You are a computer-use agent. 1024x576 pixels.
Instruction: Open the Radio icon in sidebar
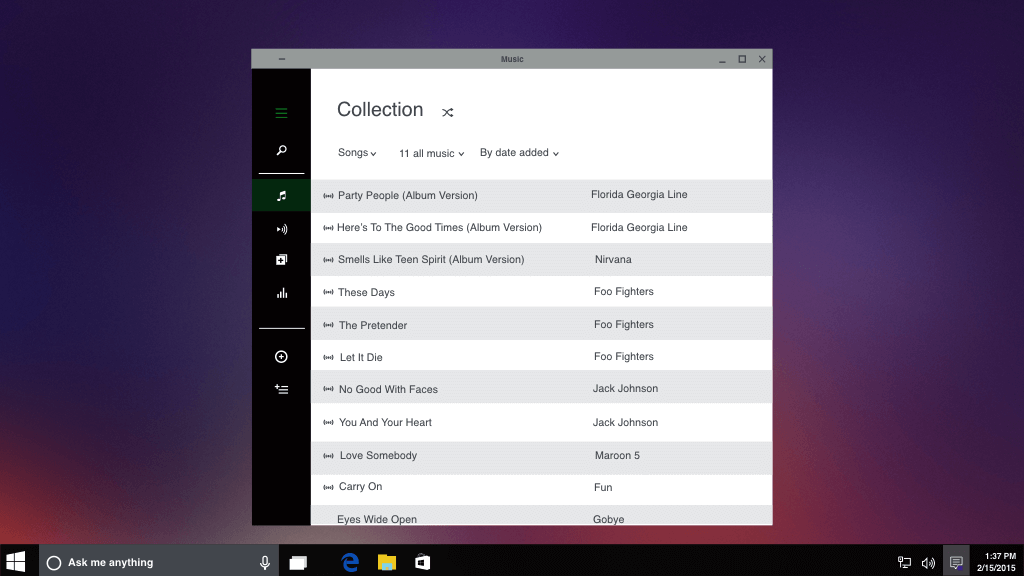pos(281,229)
